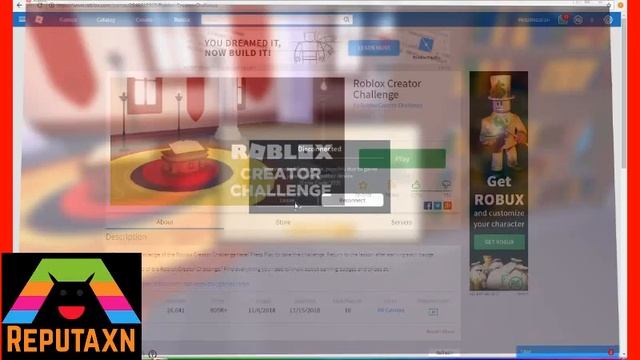Like the game with thumbs-up icon
Screen dimensions: 640x360
pos(416,185)
